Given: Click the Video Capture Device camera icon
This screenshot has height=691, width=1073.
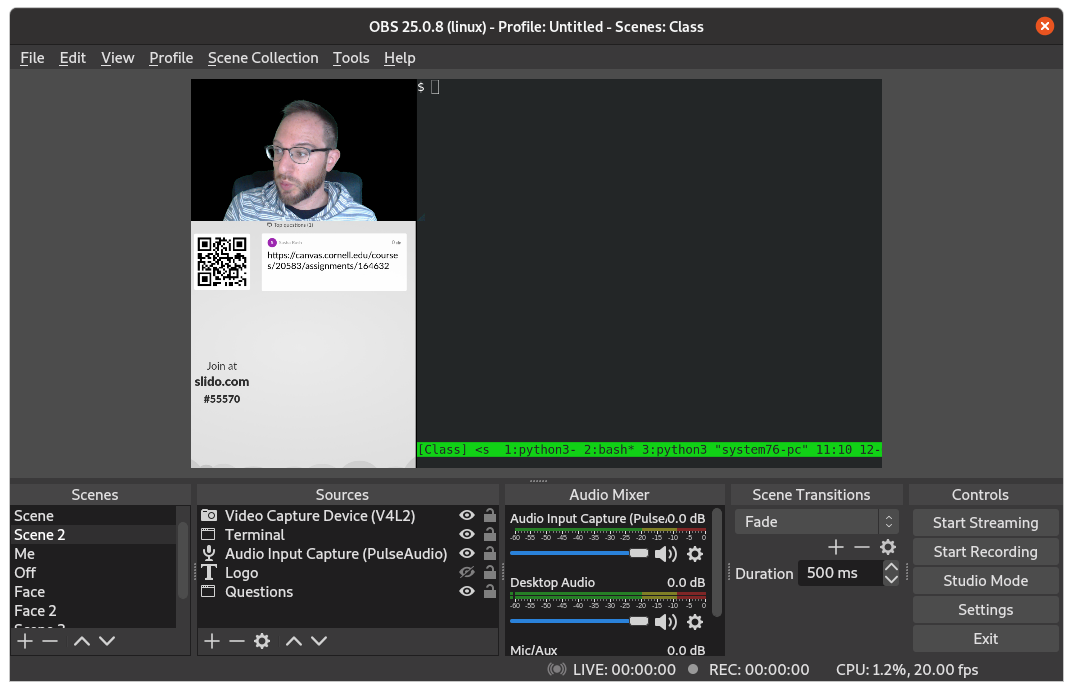Looking at the screenshot, I should 209,515.
